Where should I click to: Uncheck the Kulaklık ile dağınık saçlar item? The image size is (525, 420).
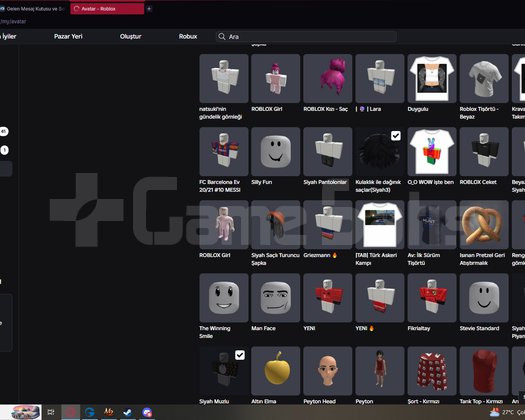pos(396,136)
